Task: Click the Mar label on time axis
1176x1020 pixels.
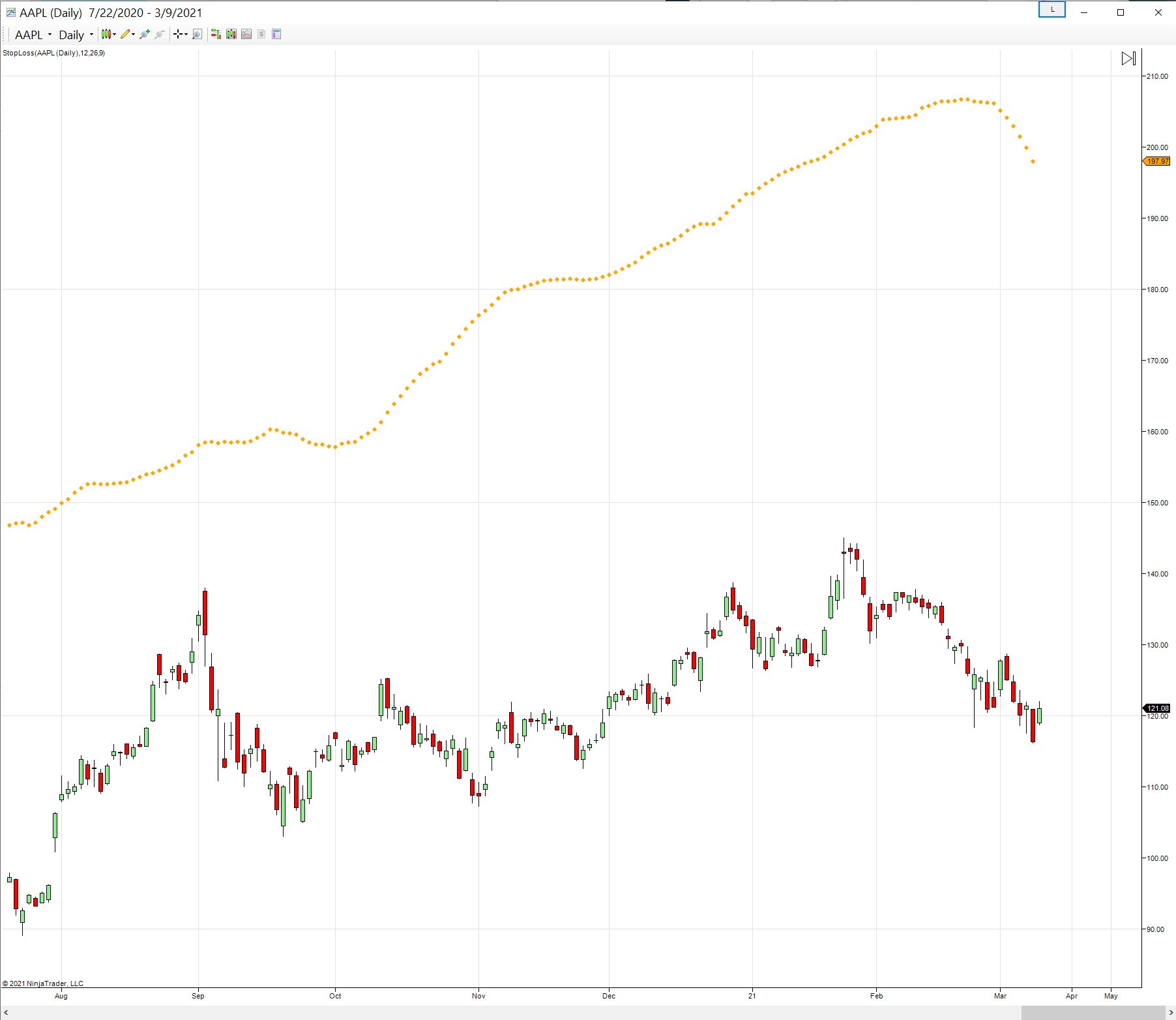Action: [1000, 996]
